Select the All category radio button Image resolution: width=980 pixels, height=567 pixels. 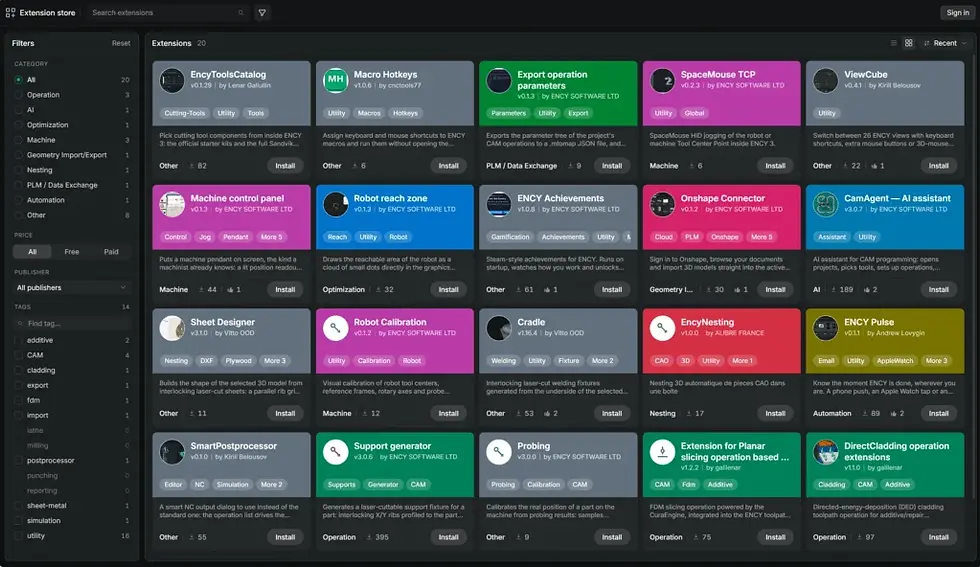[19, 80]
